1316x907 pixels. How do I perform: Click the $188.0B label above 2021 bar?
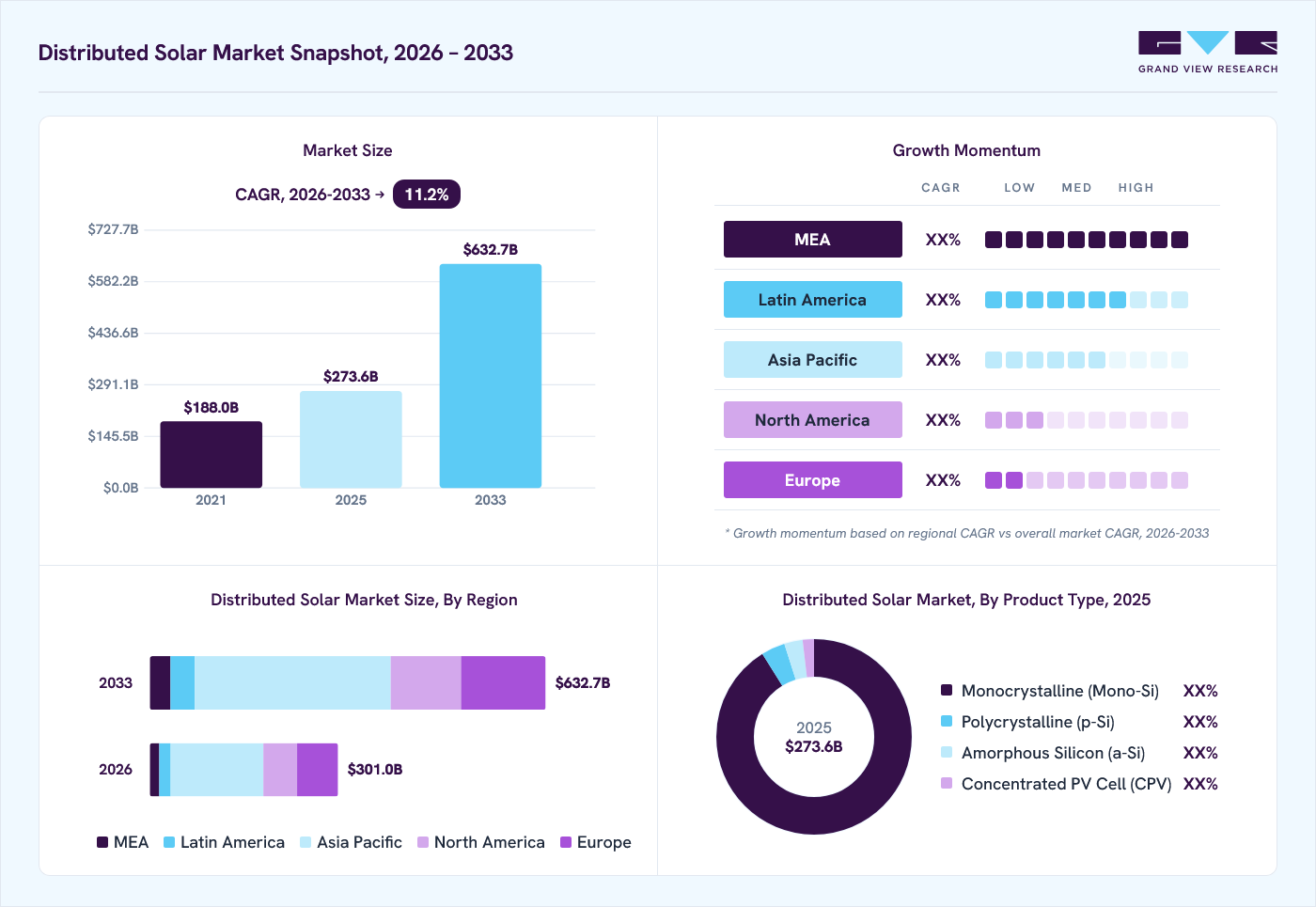pyautogui.click(x=211, y=407)
